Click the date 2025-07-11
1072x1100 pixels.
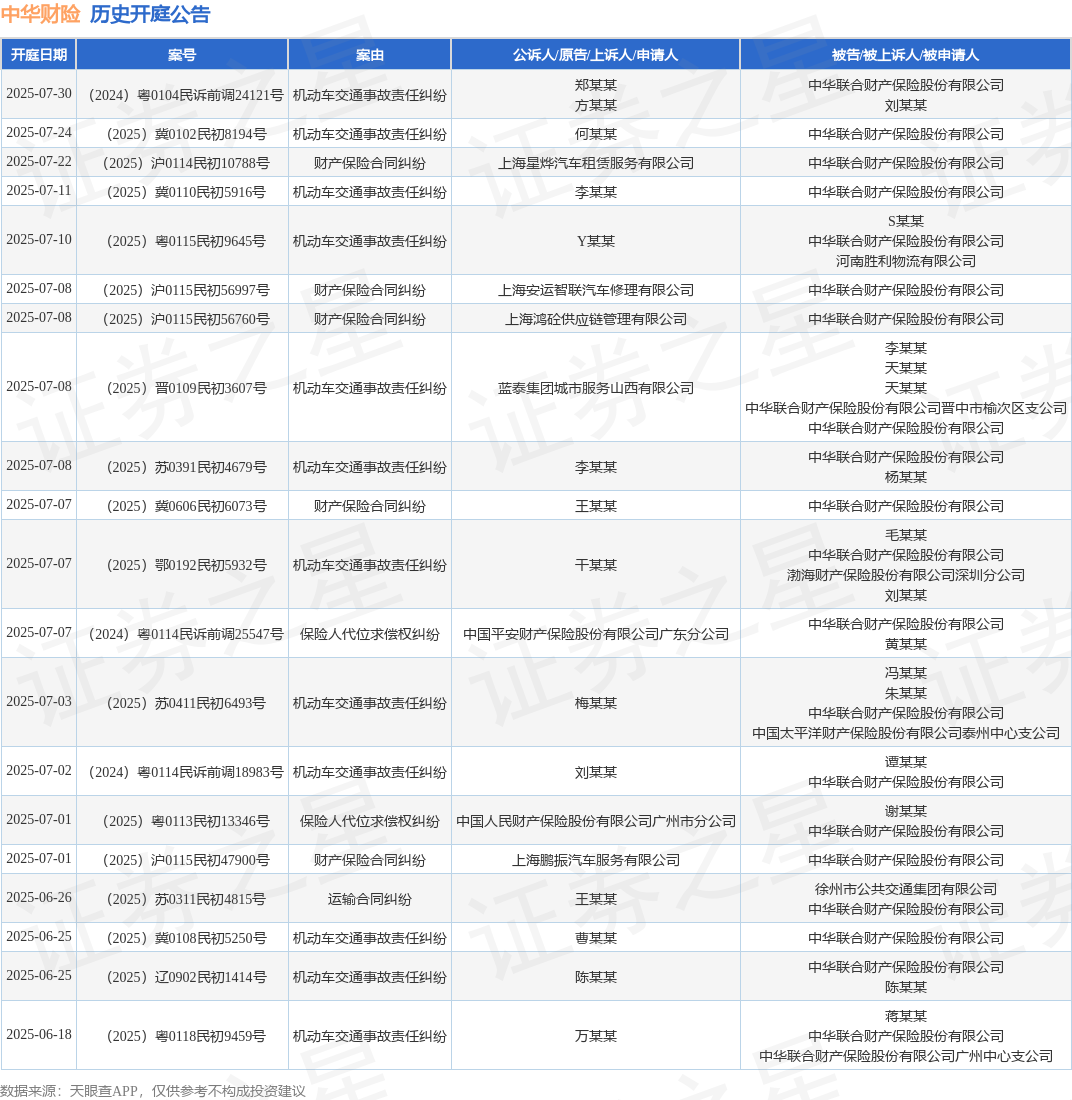click(x=39, y=190)
